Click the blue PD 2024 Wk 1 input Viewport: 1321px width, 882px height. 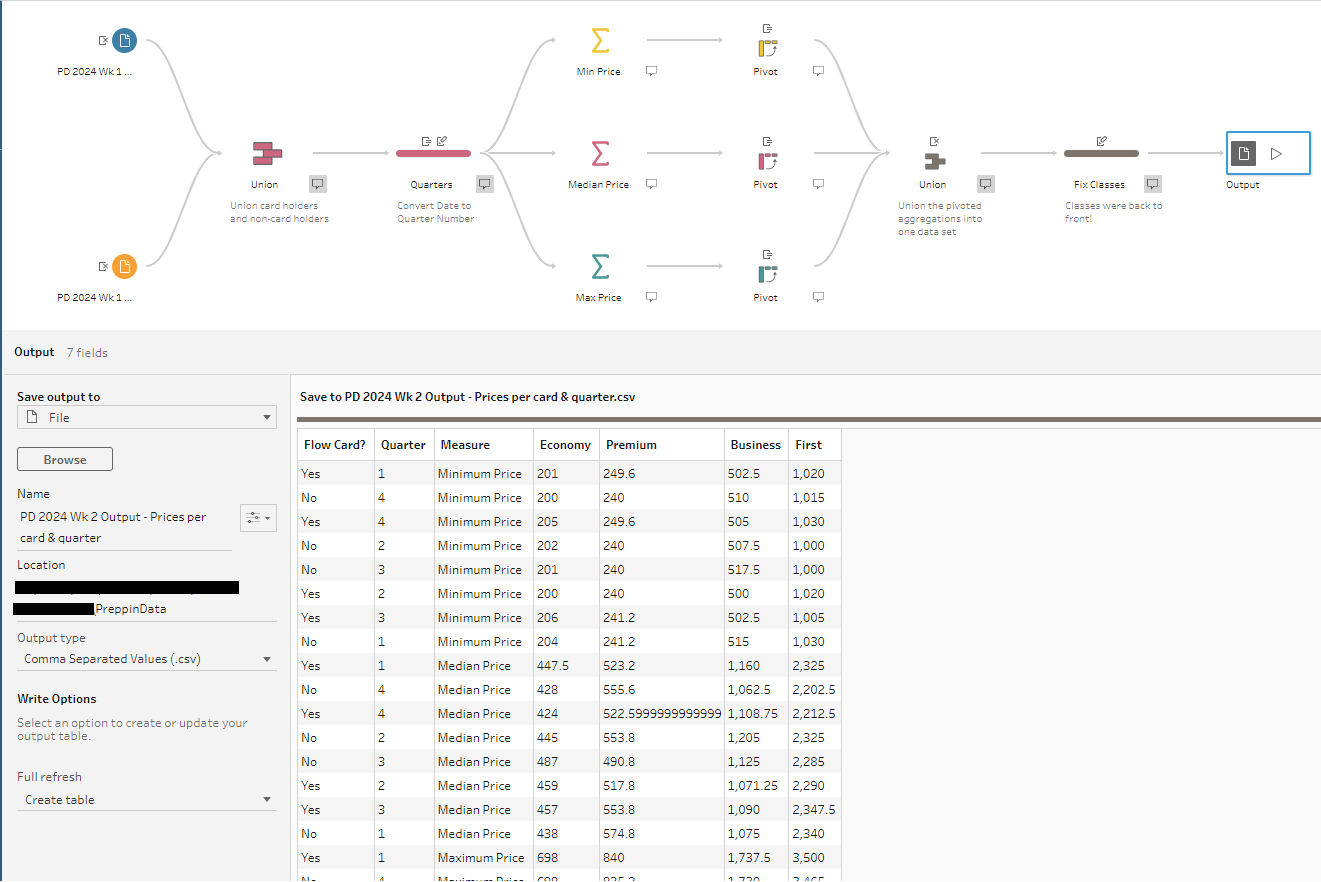(124, 41)
